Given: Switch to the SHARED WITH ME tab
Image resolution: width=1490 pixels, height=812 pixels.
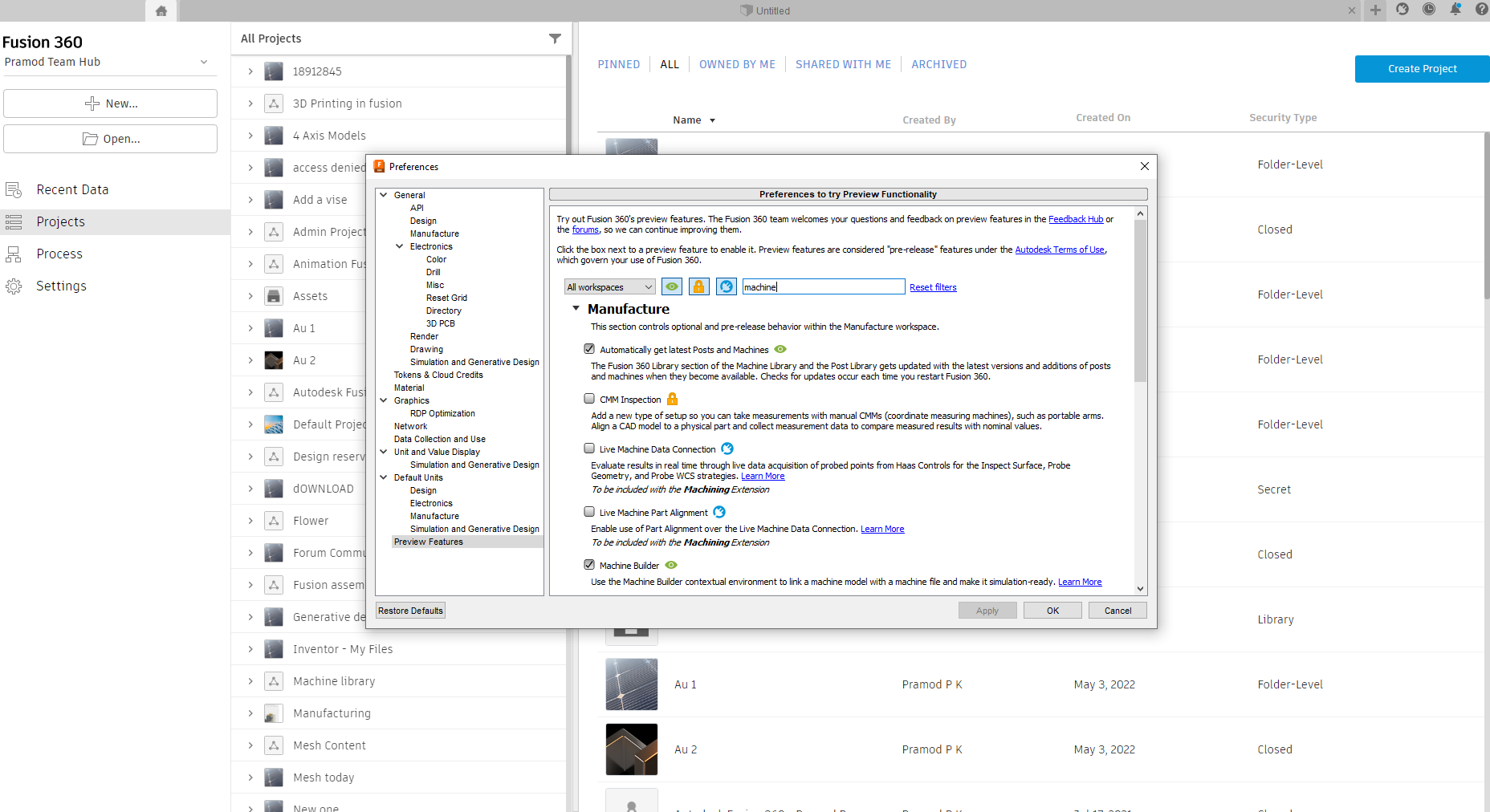Looking at the screenshot, I should point(843,64).
